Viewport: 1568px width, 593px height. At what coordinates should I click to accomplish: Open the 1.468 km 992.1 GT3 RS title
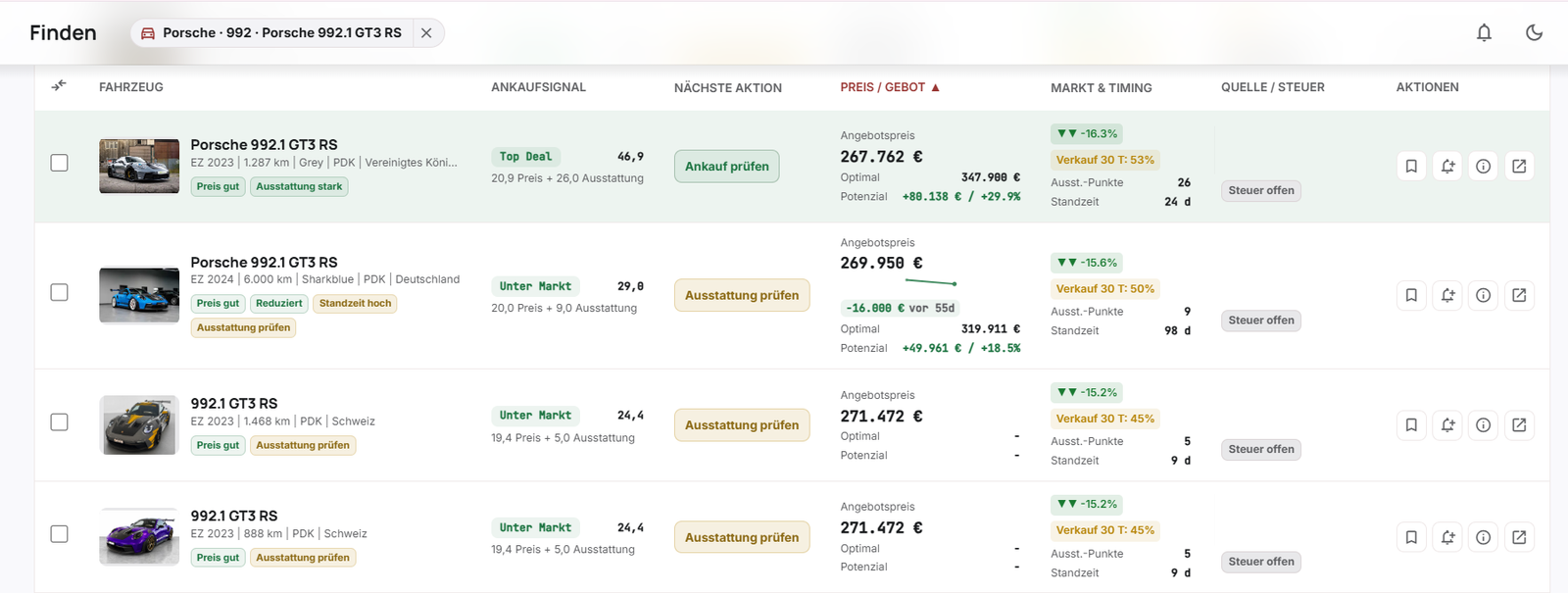tap(234, 404)
